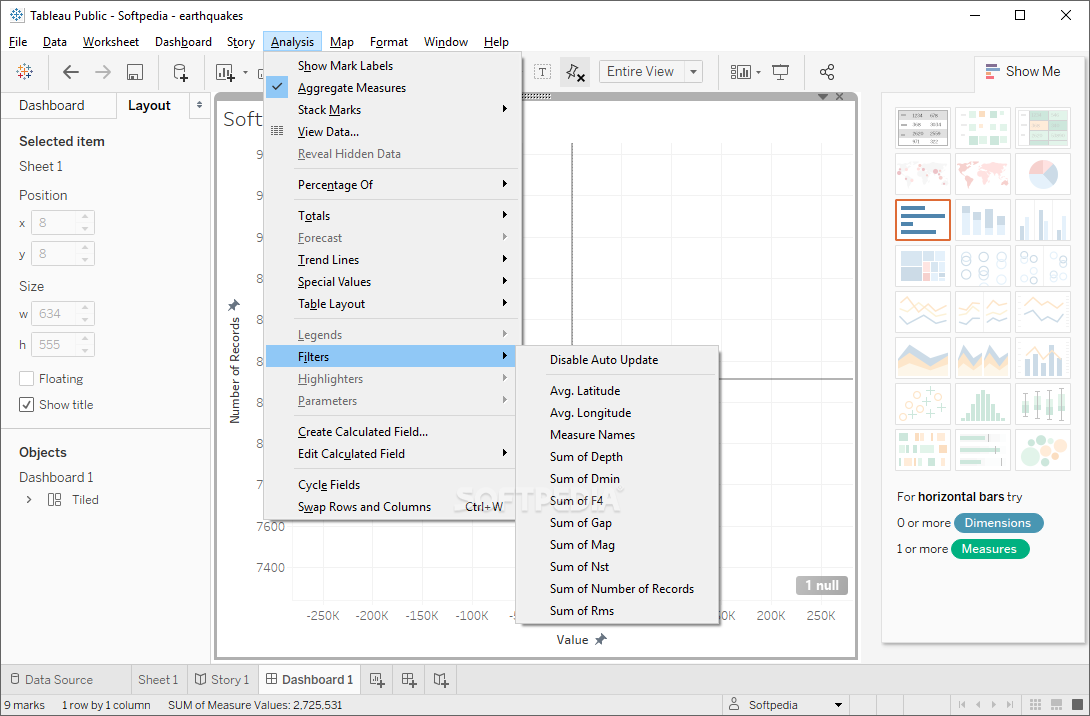Click the height h input field
The image size is (1090, 716).
click(x=56, y=345)
